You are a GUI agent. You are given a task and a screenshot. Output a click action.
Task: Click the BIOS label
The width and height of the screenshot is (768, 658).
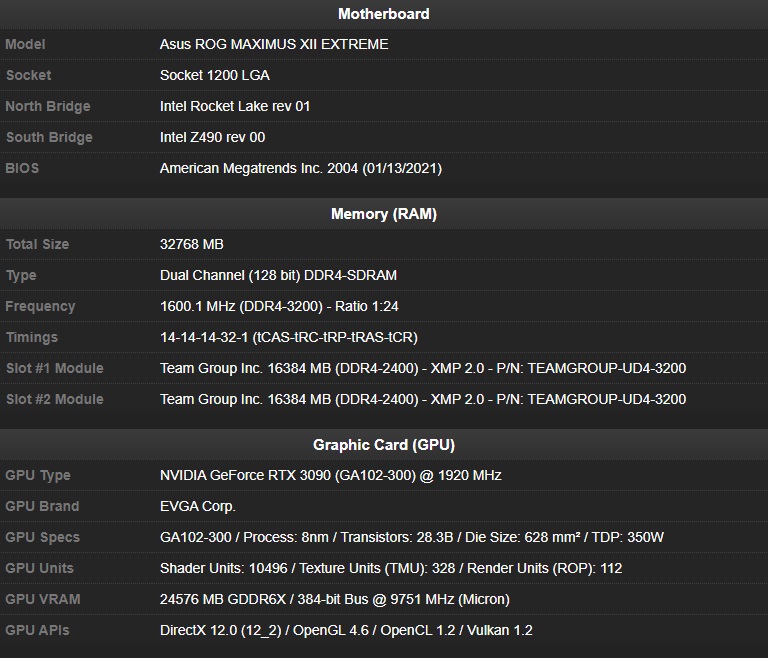pos(22,168)
